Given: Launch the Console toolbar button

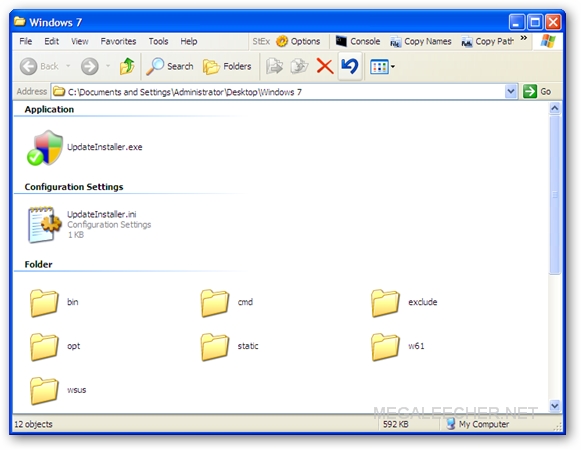Looking at the screenshot, I should [x=358, y=41].
